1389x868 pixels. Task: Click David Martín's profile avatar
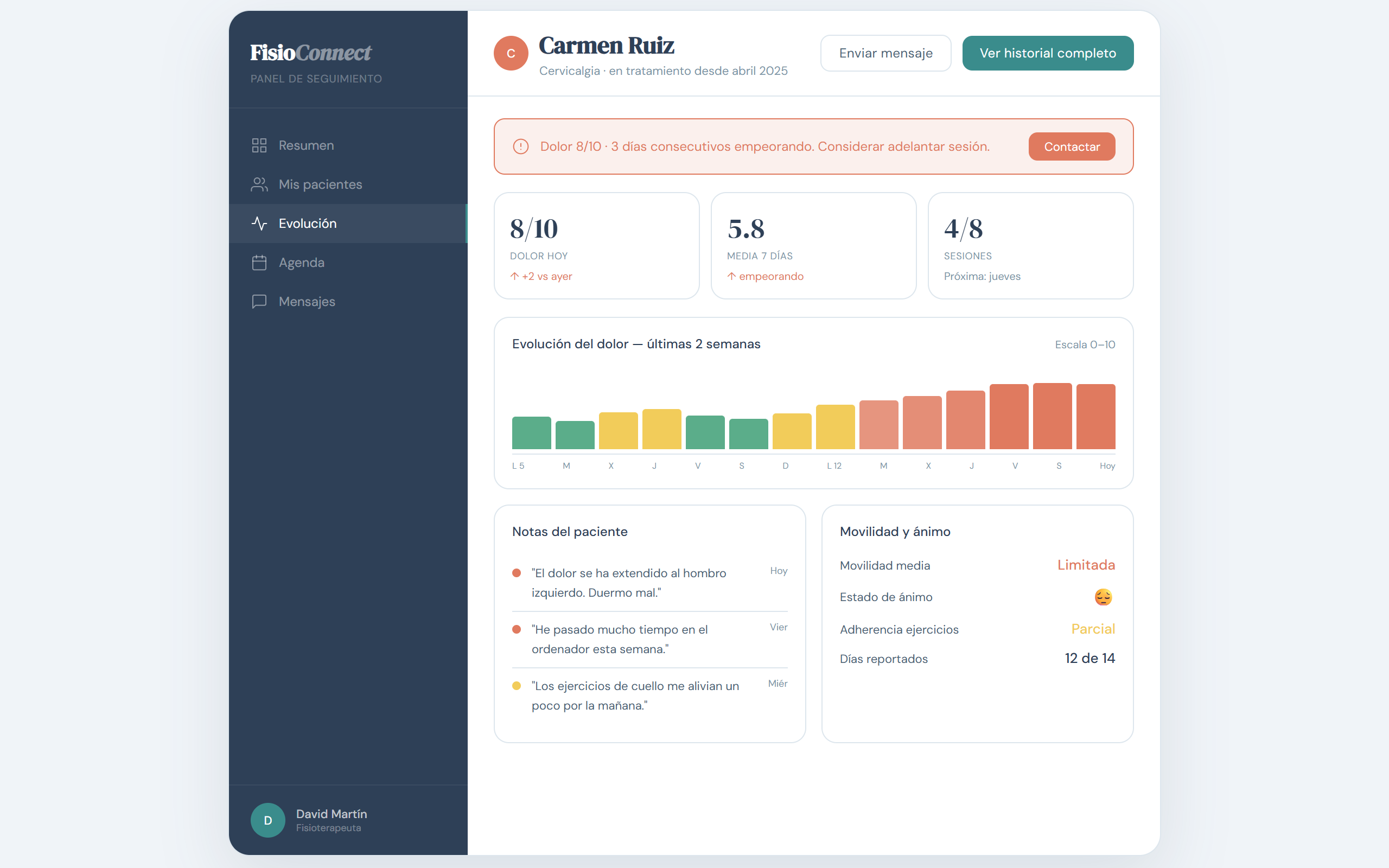coord(267,820)
